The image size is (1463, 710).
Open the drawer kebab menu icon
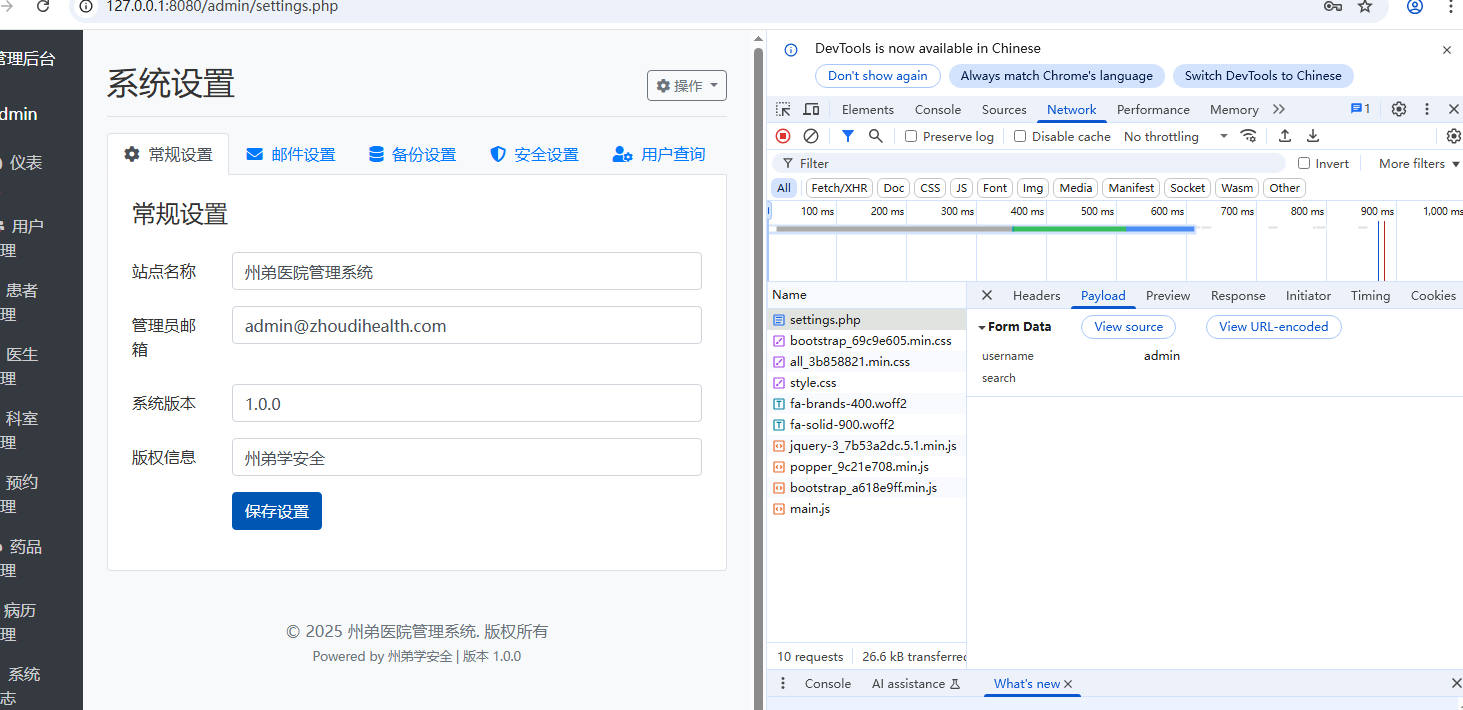coord(784,684)
